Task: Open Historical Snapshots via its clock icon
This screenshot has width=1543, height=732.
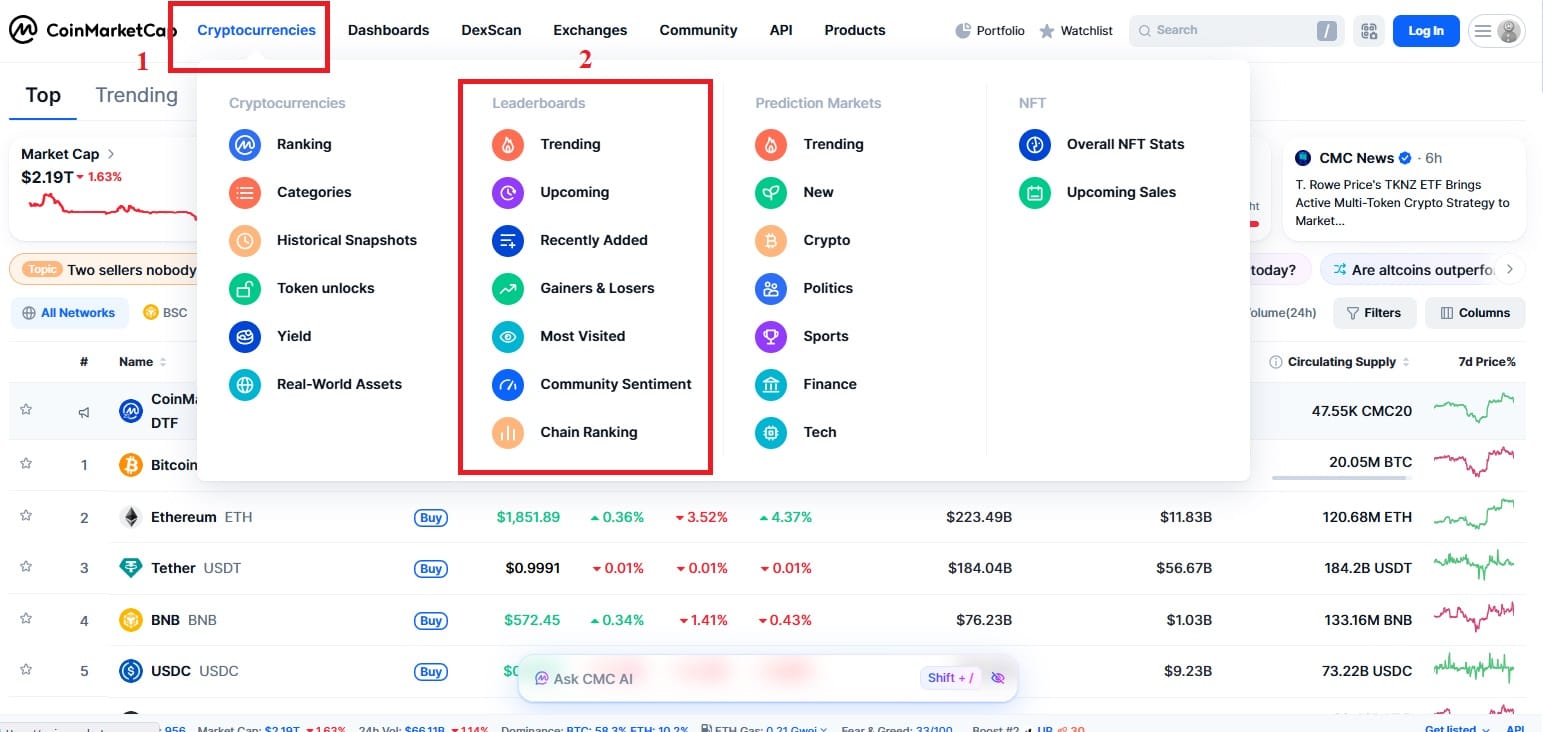Action: (245, 240)
